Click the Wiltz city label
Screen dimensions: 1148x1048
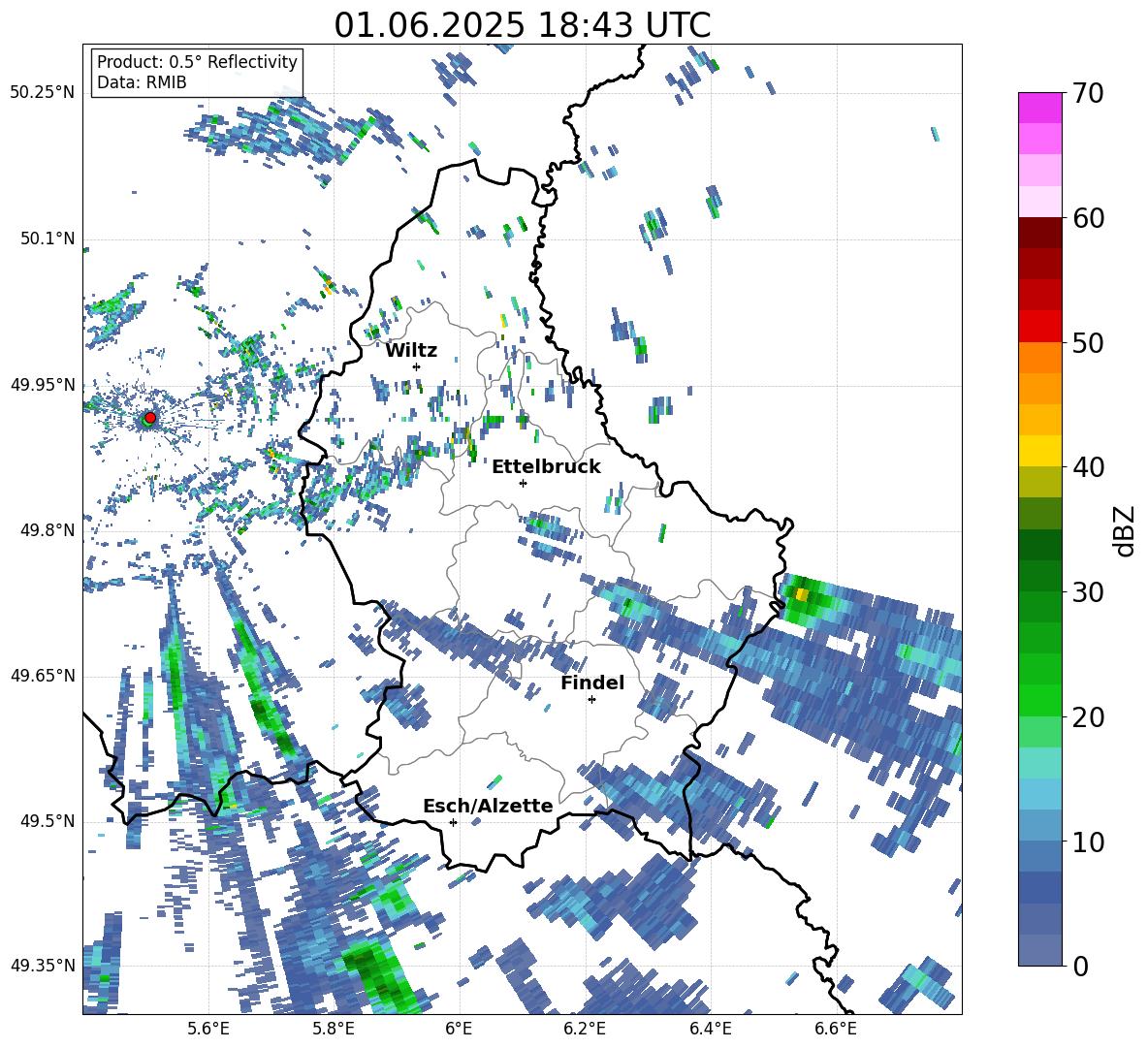[x=411, y=351]
